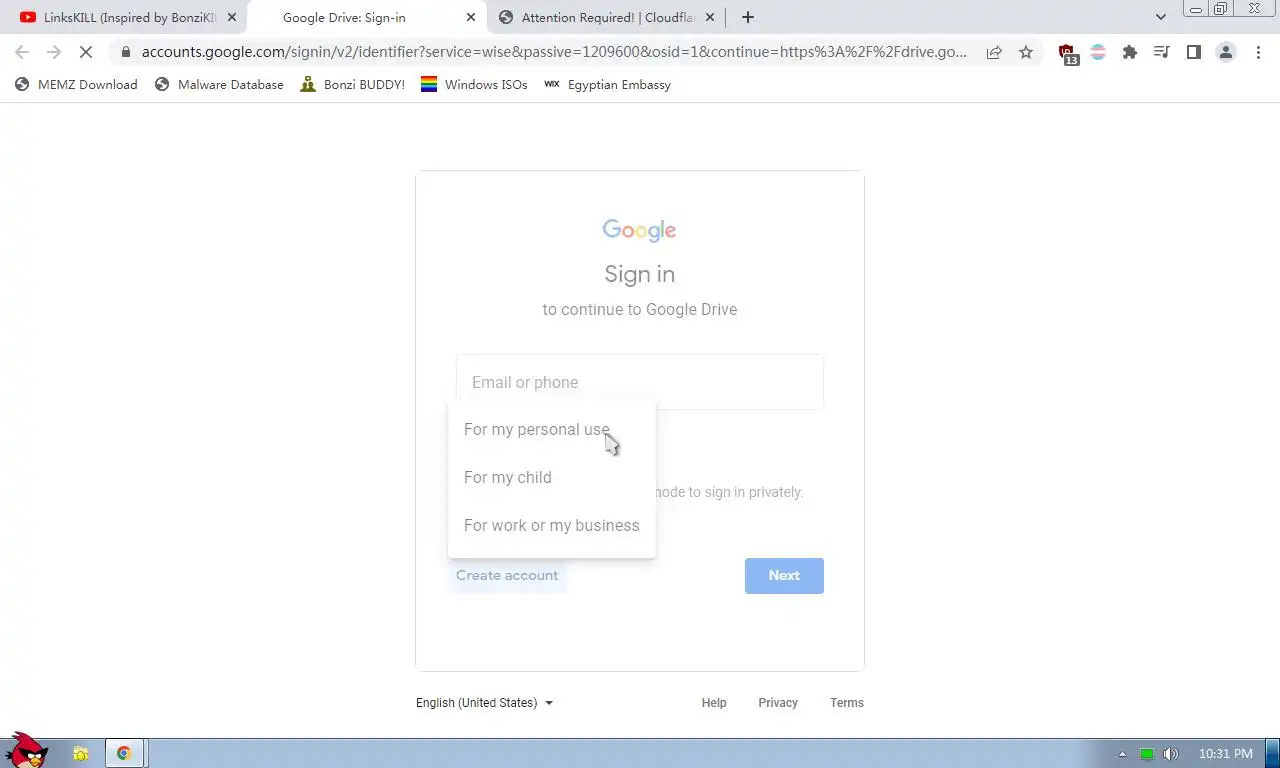Open the Privacy link
Screen dimensions: 1280x768
pos(778,703)
